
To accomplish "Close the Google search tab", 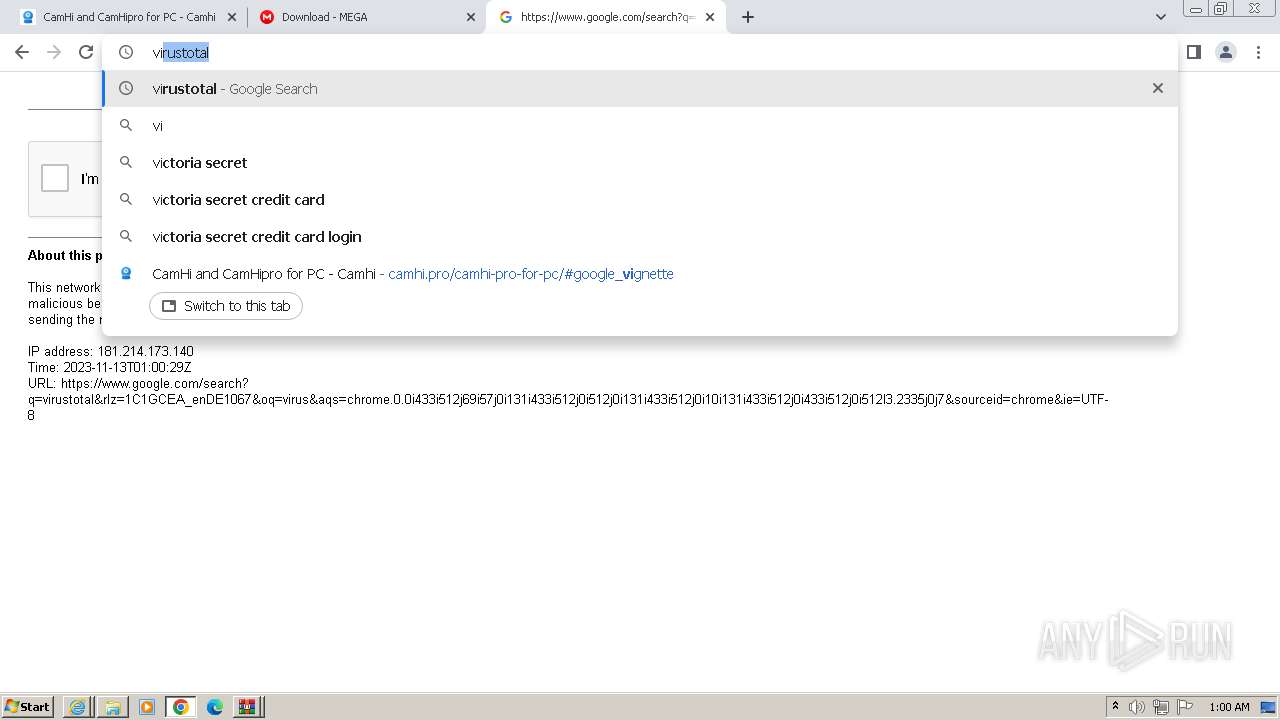I will click(709, 17).
